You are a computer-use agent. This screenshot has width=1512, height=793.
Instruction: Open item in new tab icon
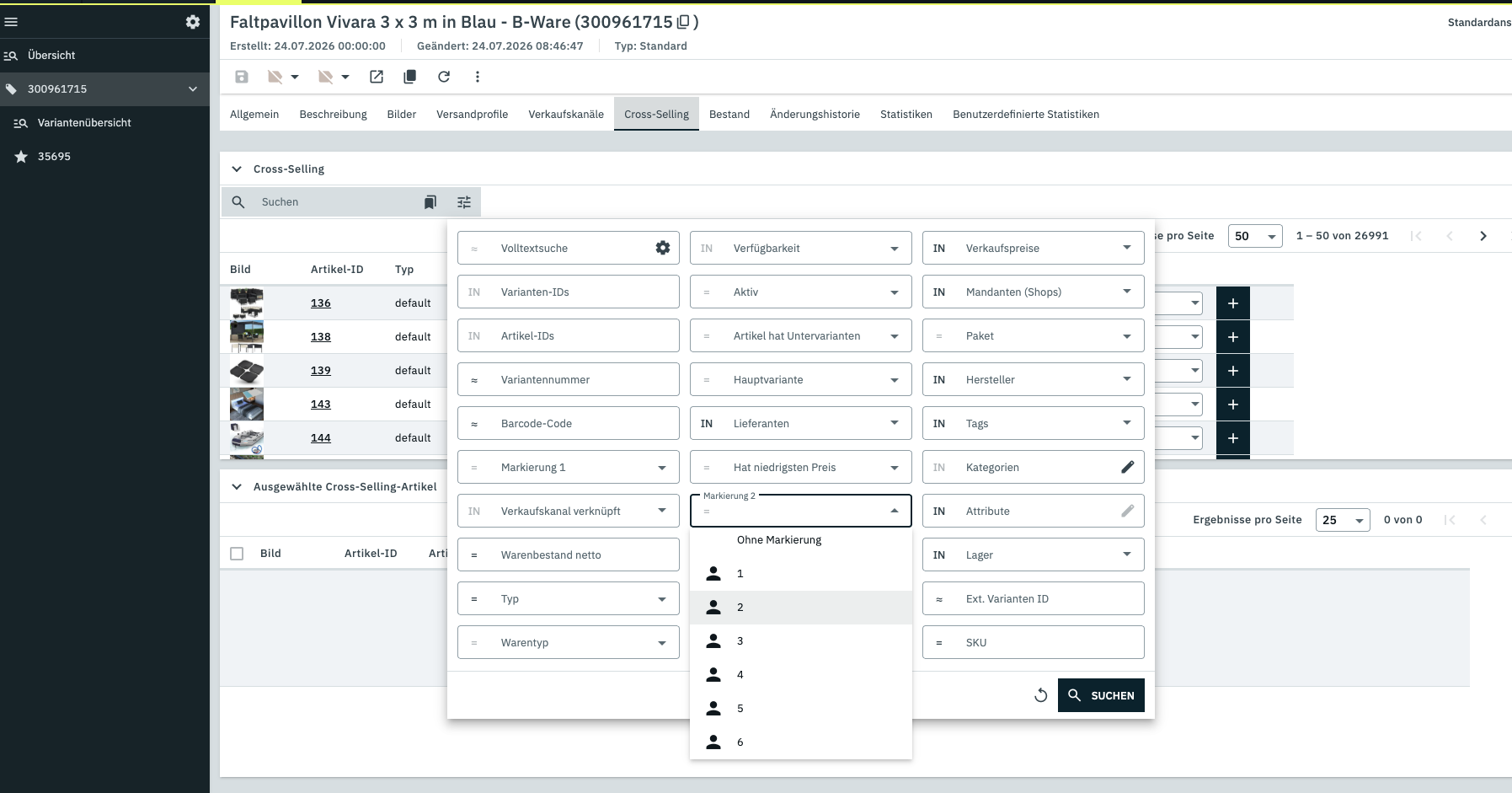[x=377, y=77]
